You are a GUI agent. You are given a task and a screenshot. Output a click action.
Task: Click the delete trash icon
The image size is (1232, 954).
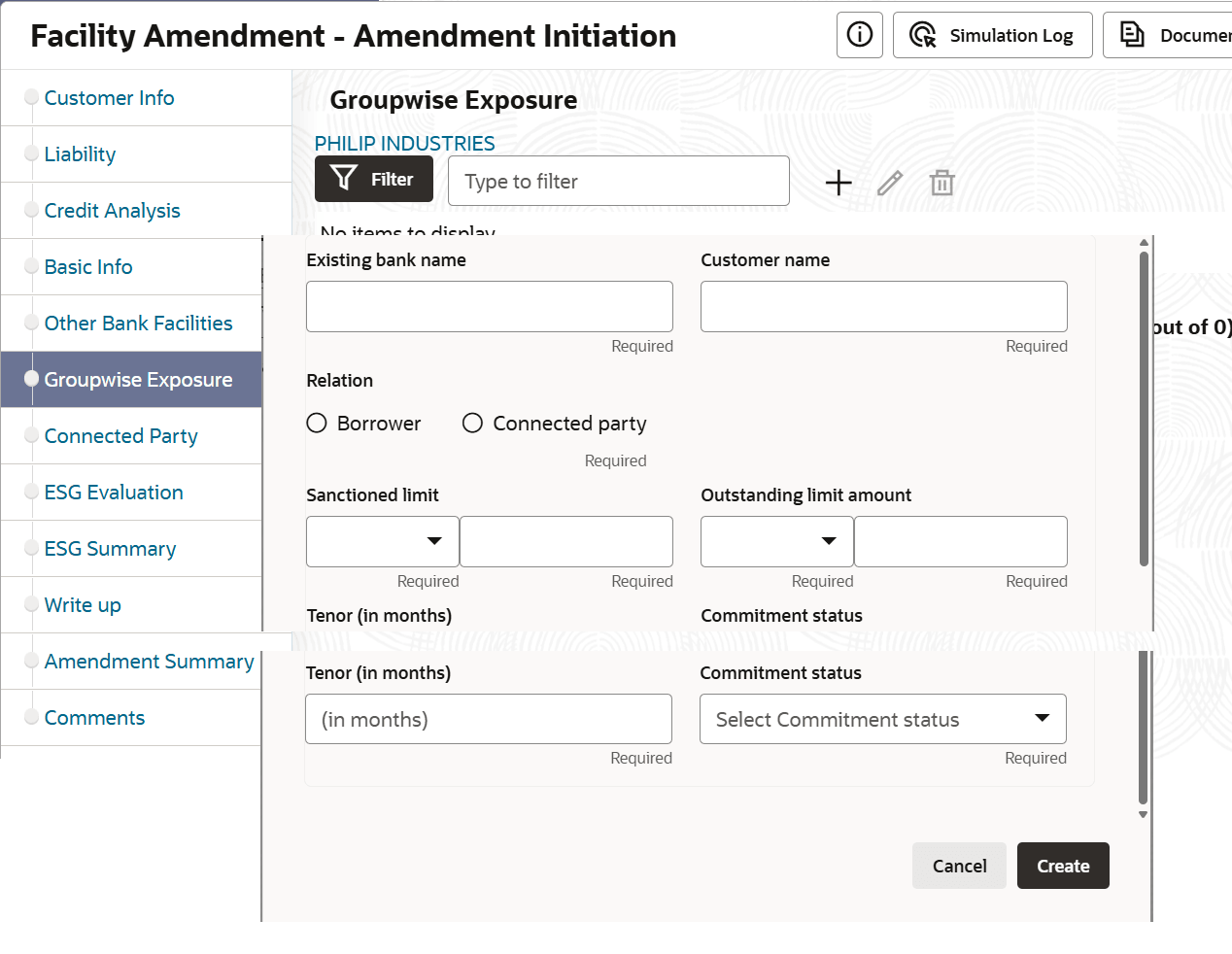(x=941, y=183)
